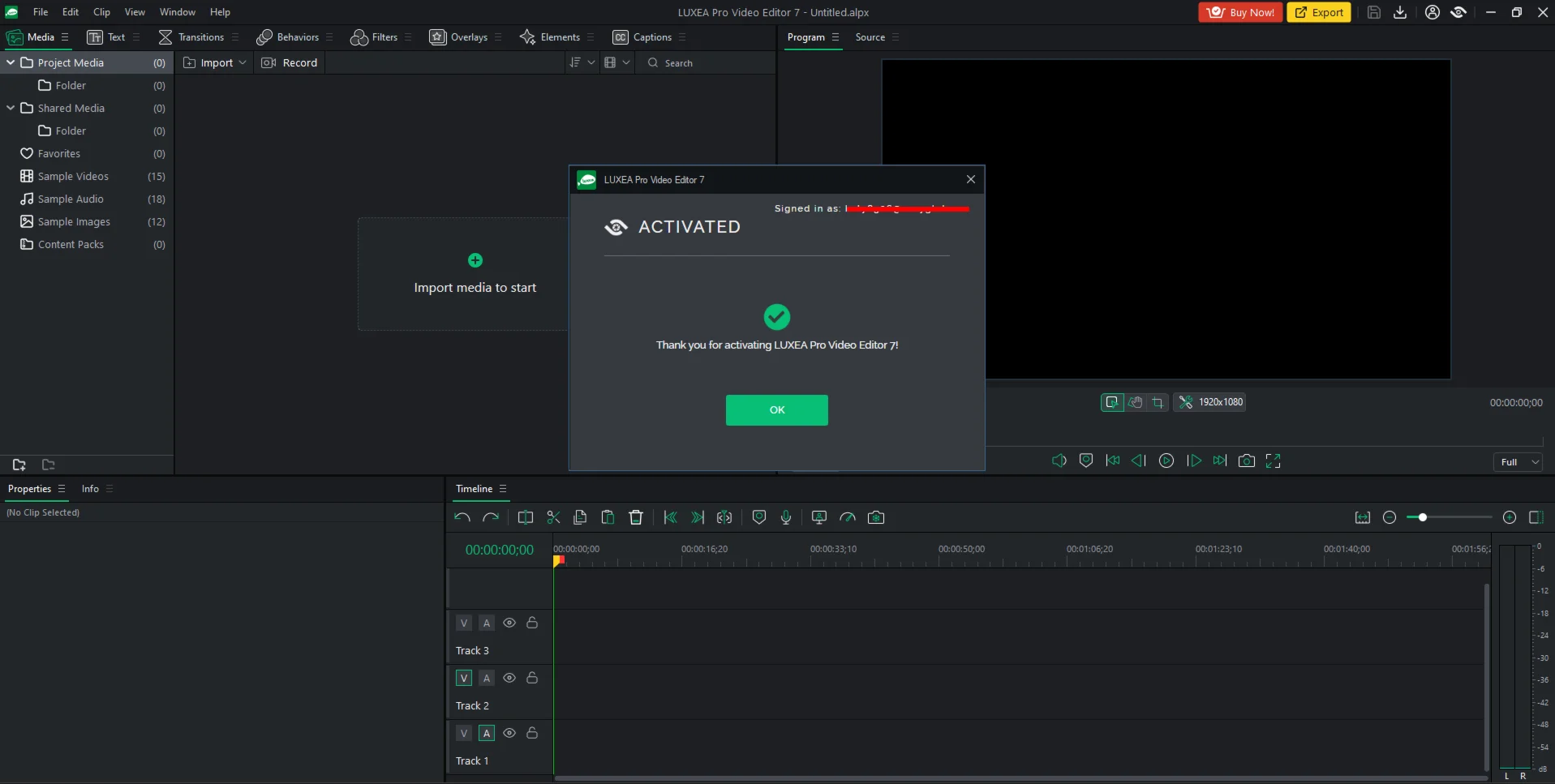Collapse the Project Media tree
This screenshot has height=784, width=1555.
pos(11,62)
